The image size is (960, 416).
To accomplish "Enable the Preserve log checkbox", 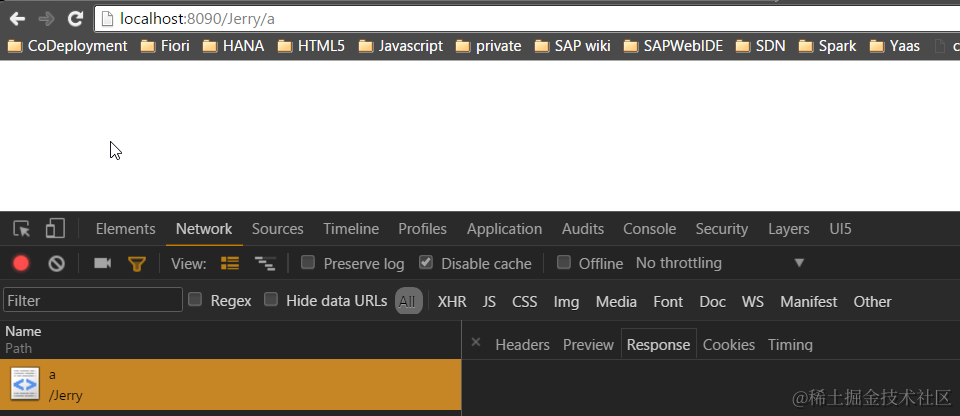I will pyautogui.click(x=308, y=263).
